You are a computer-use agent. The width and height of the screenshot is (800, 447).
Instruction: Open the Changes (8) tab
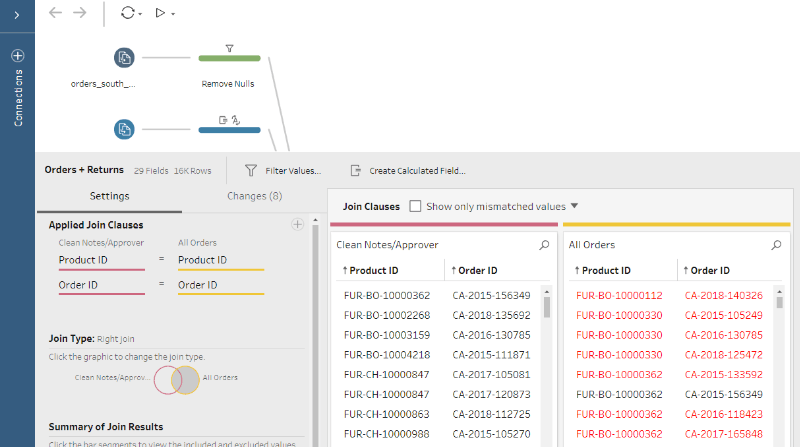254,196
